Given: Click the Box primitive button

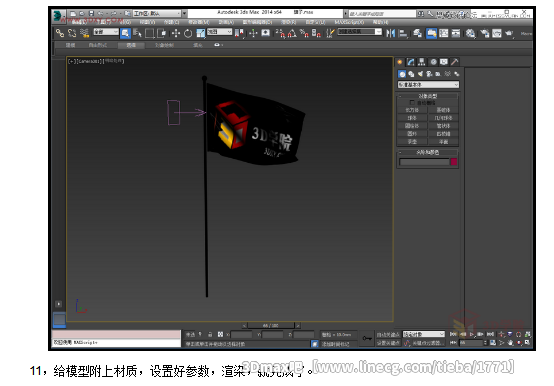Looking at the screenshot, I should pyautogui.click(x=412, y=110).
